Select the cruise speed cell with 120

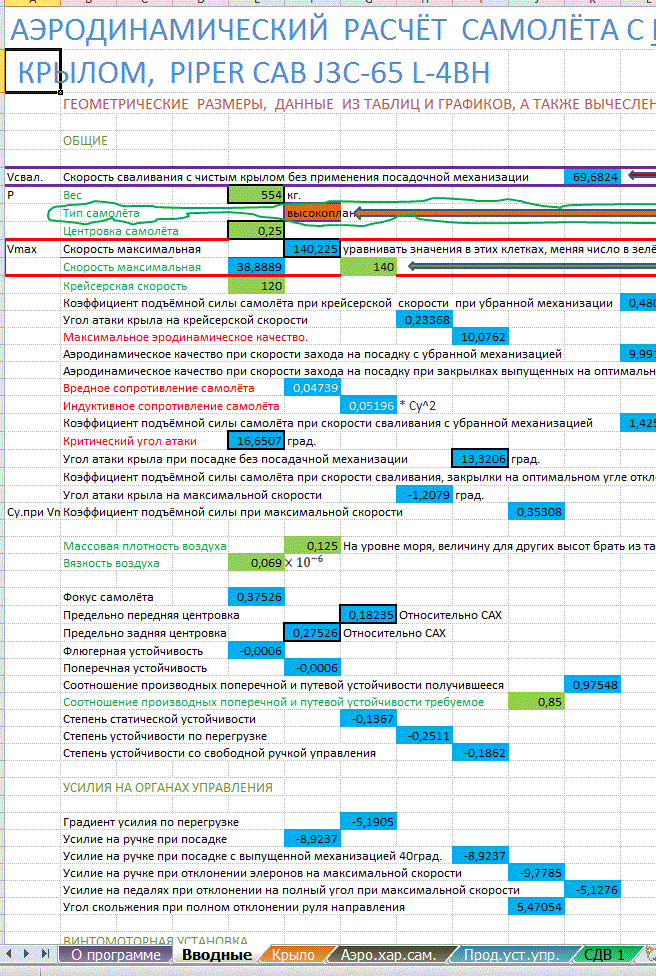click(257, 285)
